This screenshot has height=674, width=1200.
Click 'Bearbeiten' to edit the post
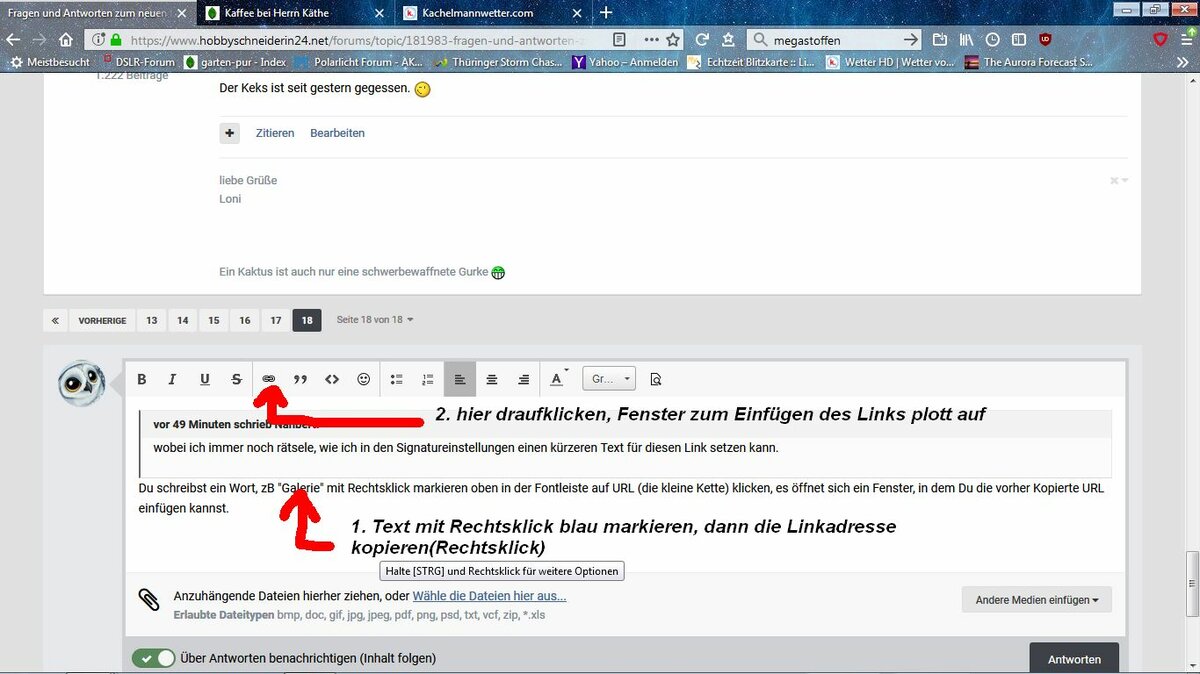tap(337, 133)
